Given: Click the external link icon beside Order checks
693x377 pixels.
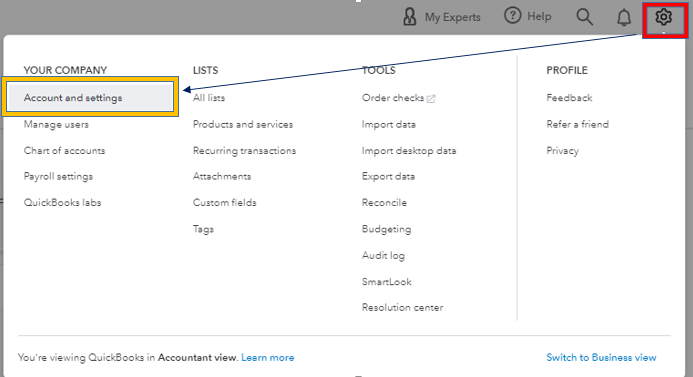Looking at the screenshot, I should point(431,99).
